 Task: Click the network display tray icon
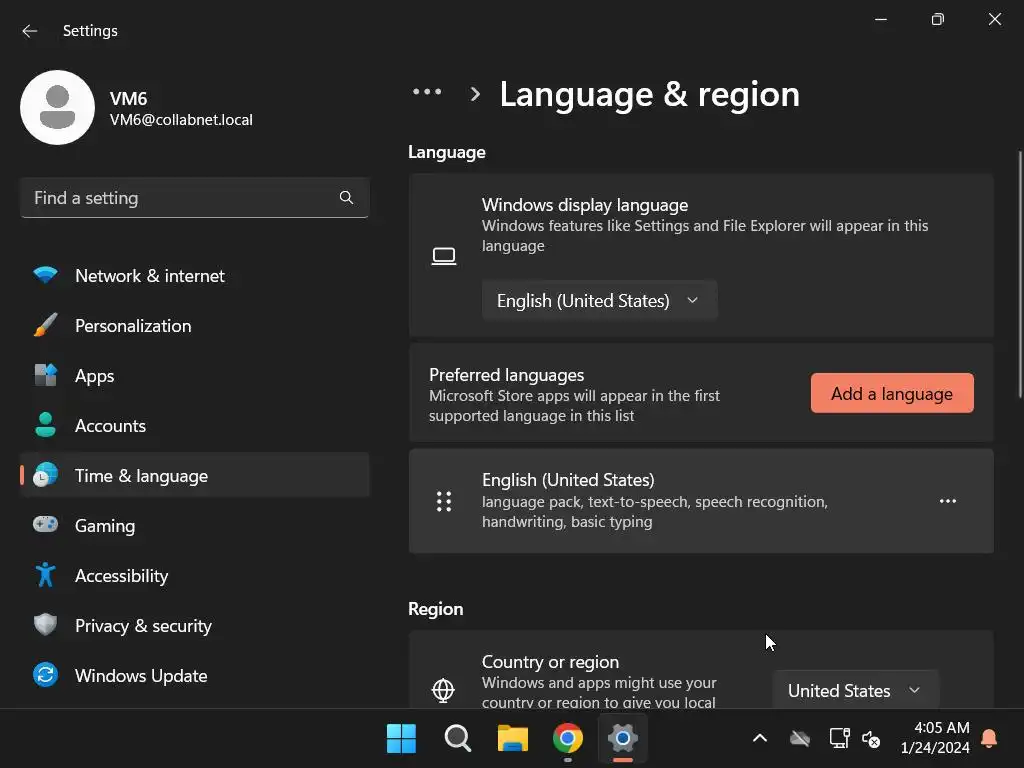click(x=839, y=739)
